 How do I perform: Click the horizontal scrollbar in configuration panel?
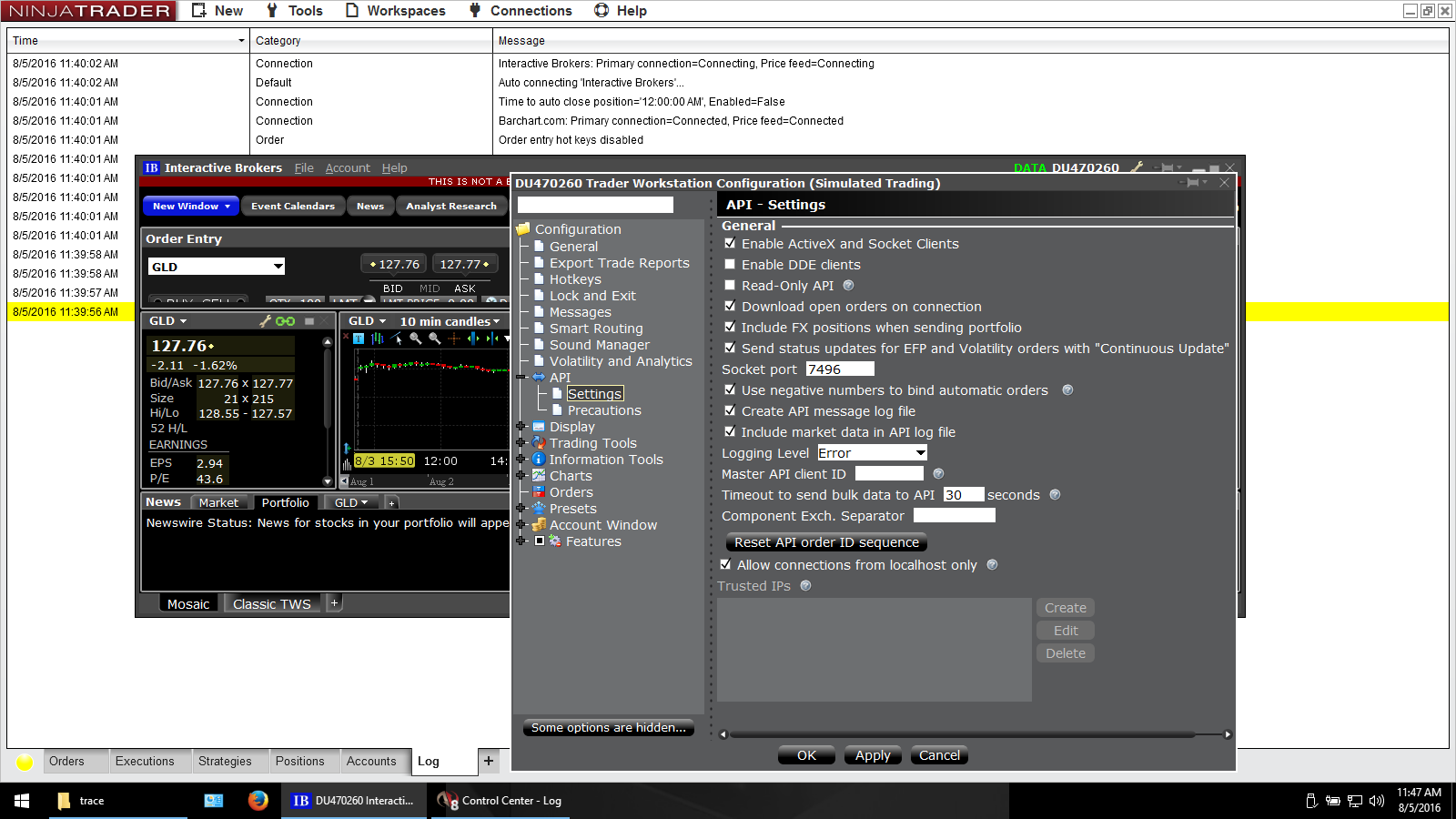point(976,734)
